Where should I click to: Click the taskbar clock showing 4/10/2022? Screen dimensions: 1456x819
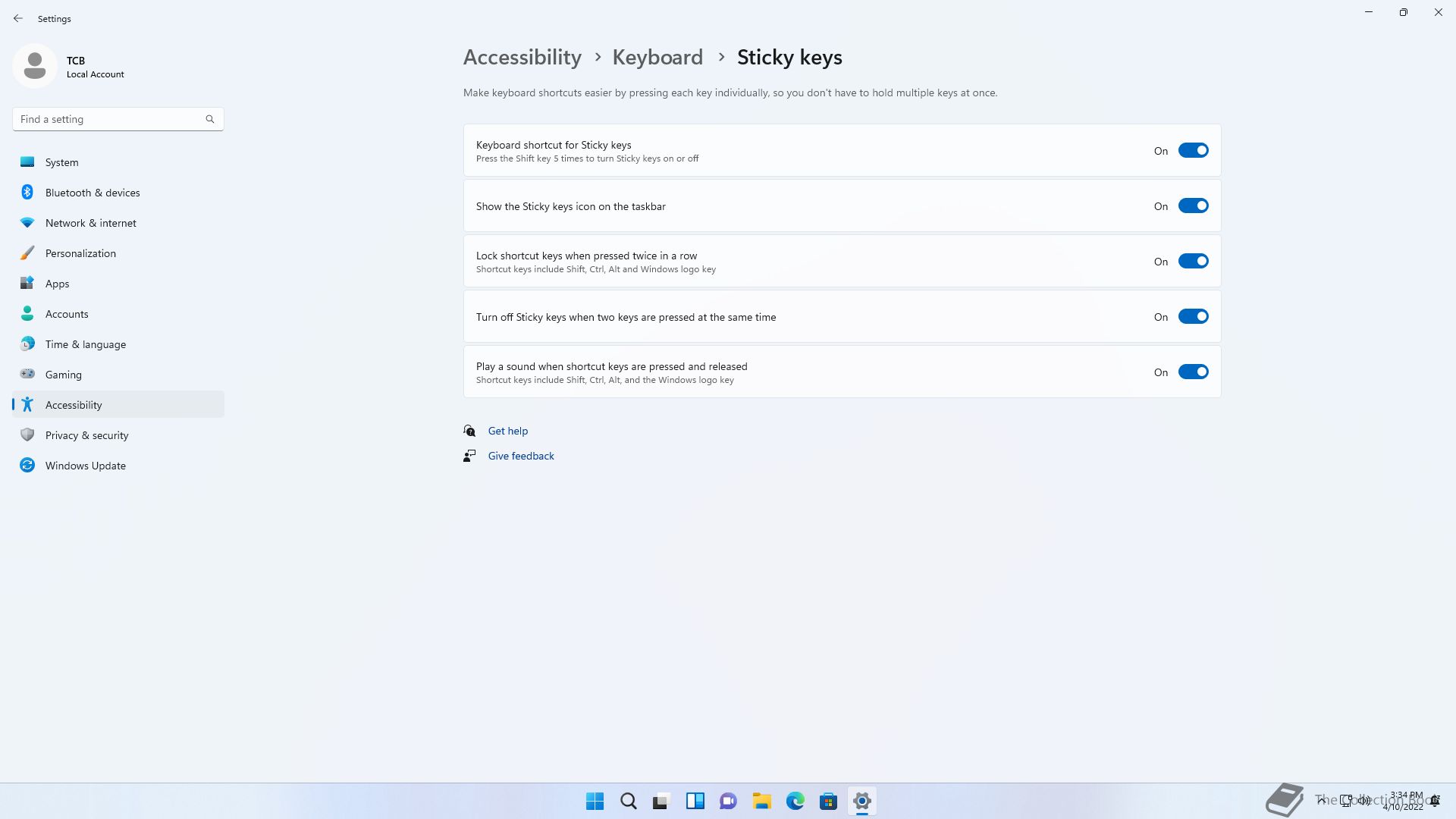click(1403, 801)
